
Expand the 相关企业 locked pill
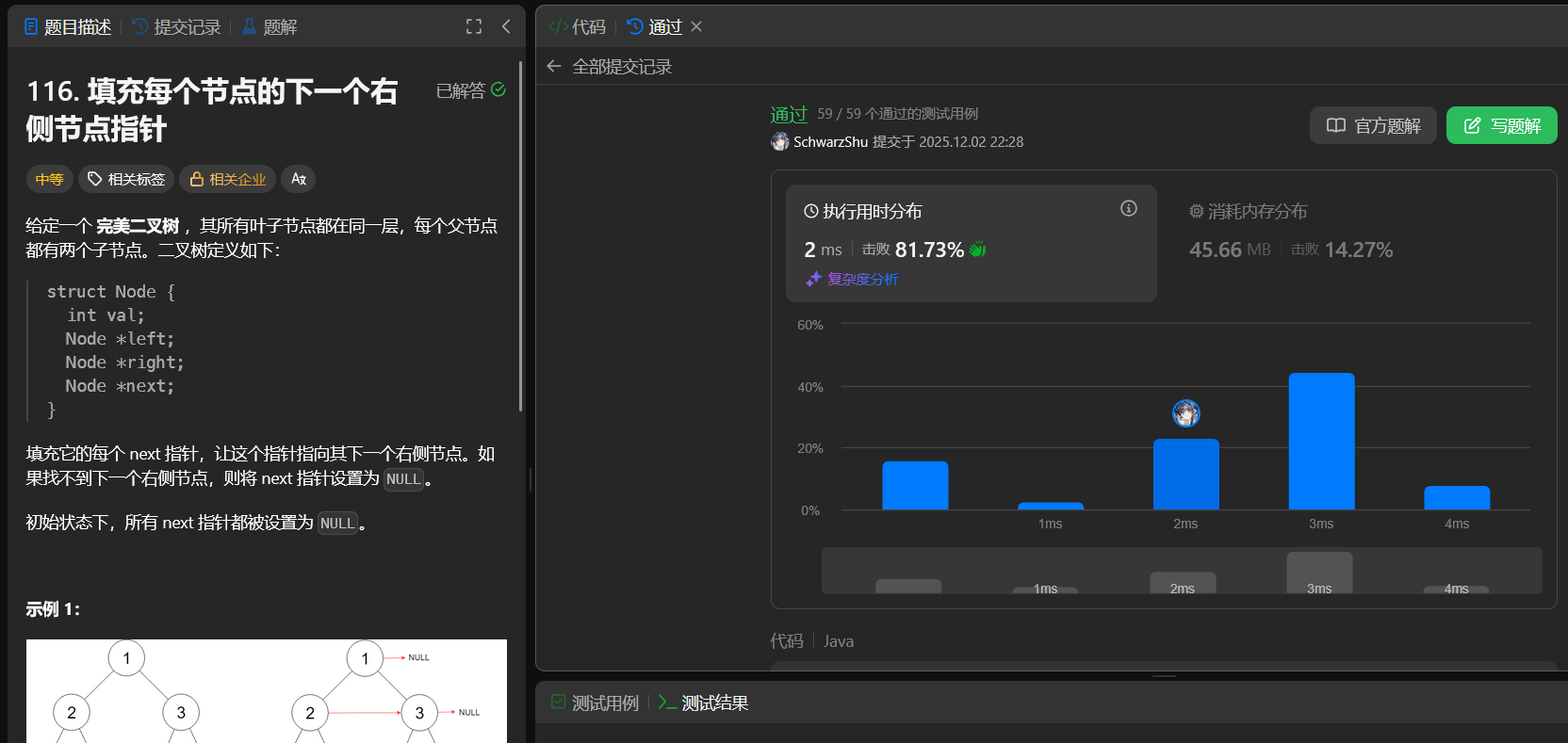click(227, 179)
